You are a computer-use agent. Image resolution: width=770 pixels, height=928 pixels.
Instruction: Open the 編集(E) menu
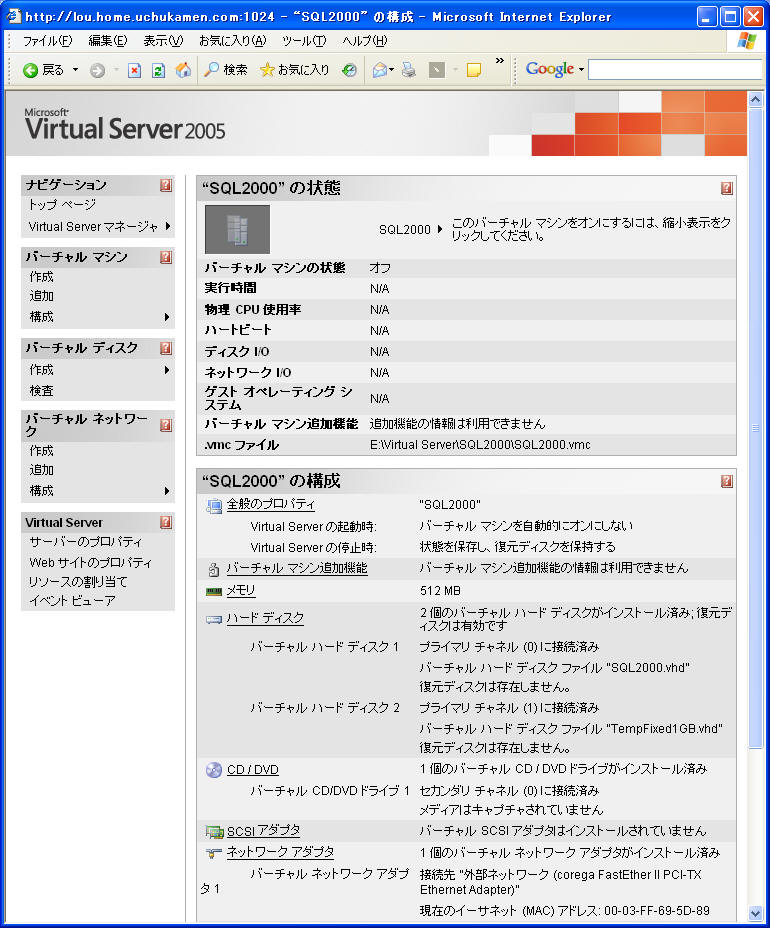(x=108, y=41)
